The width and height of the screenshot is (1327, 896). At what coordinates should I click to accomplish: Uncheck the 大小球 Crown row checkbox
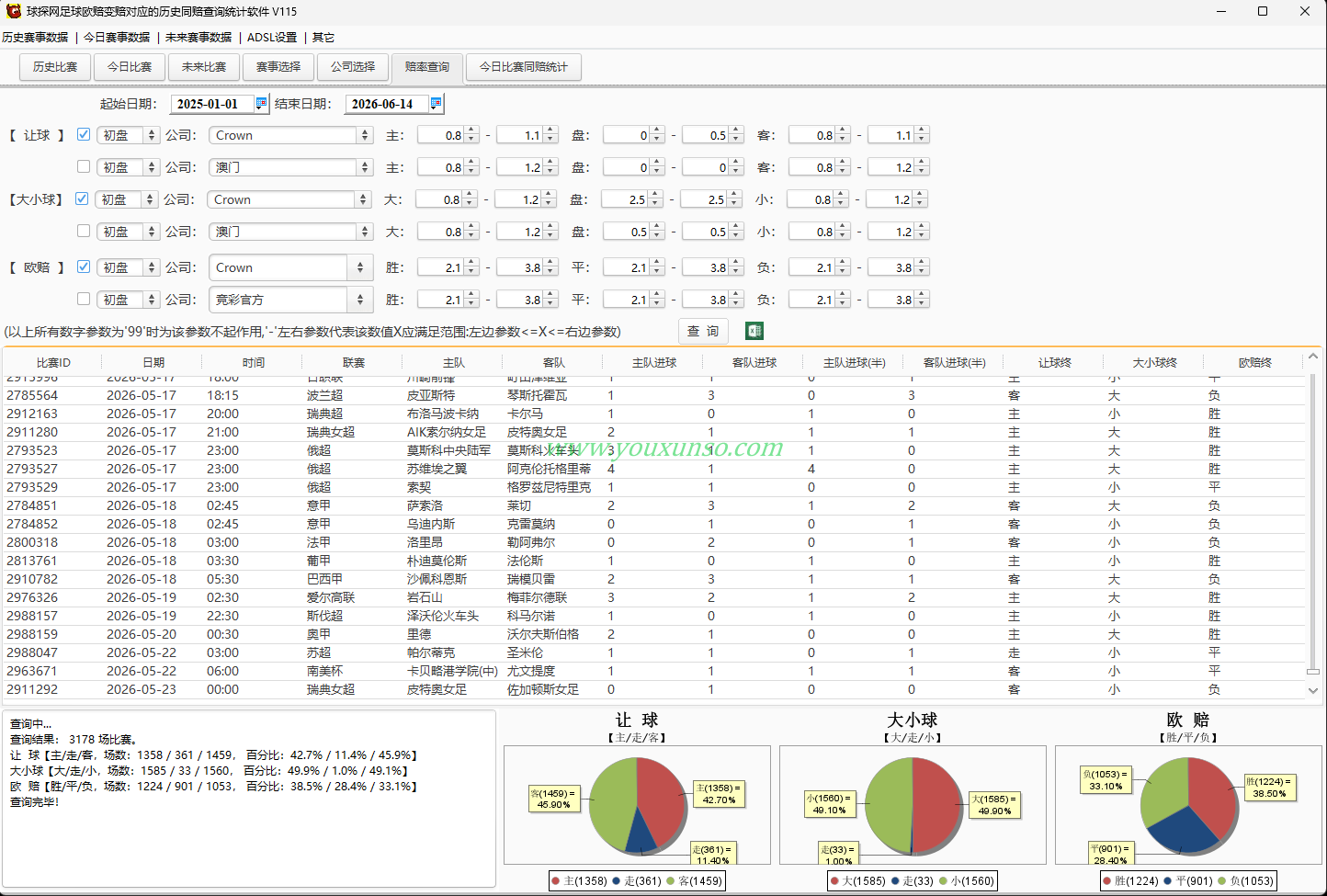click(82, 198)
